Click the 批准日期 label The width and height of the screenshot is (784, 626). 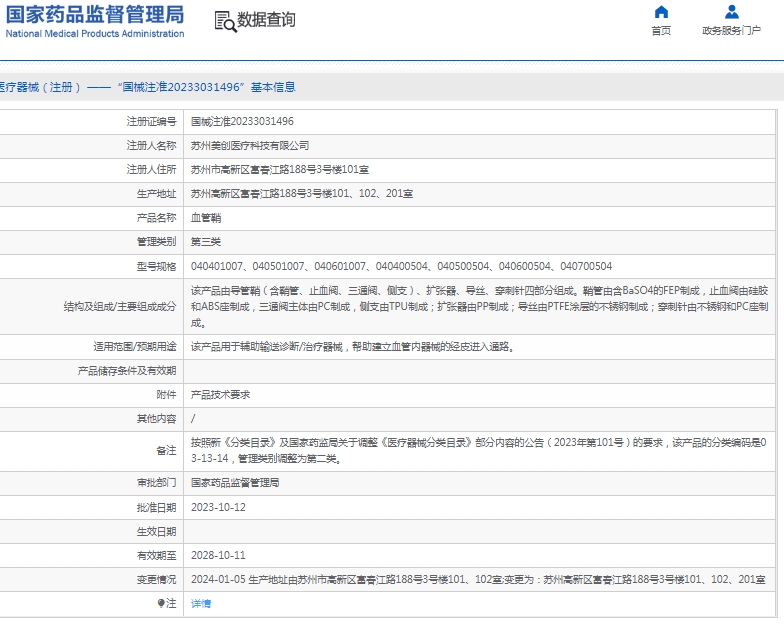(x=156, y=507)
